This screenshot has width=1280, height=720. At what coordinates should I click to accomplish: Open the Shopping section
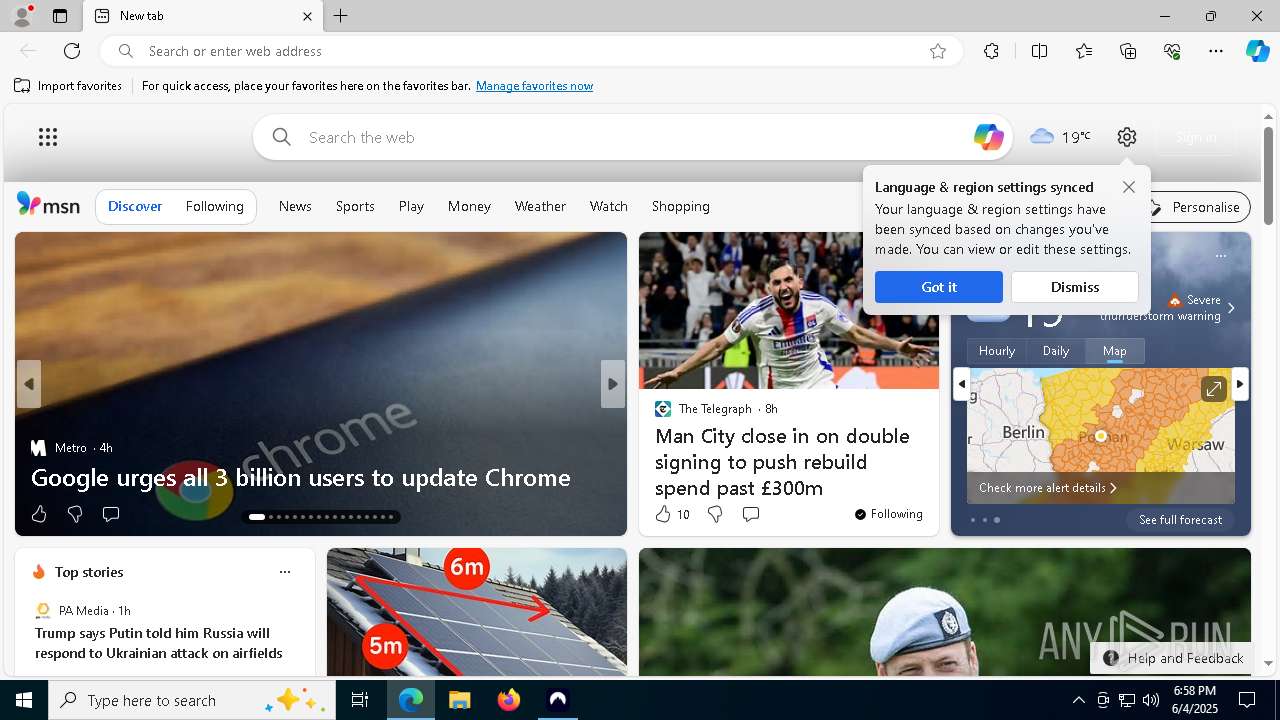coord(680,206)
